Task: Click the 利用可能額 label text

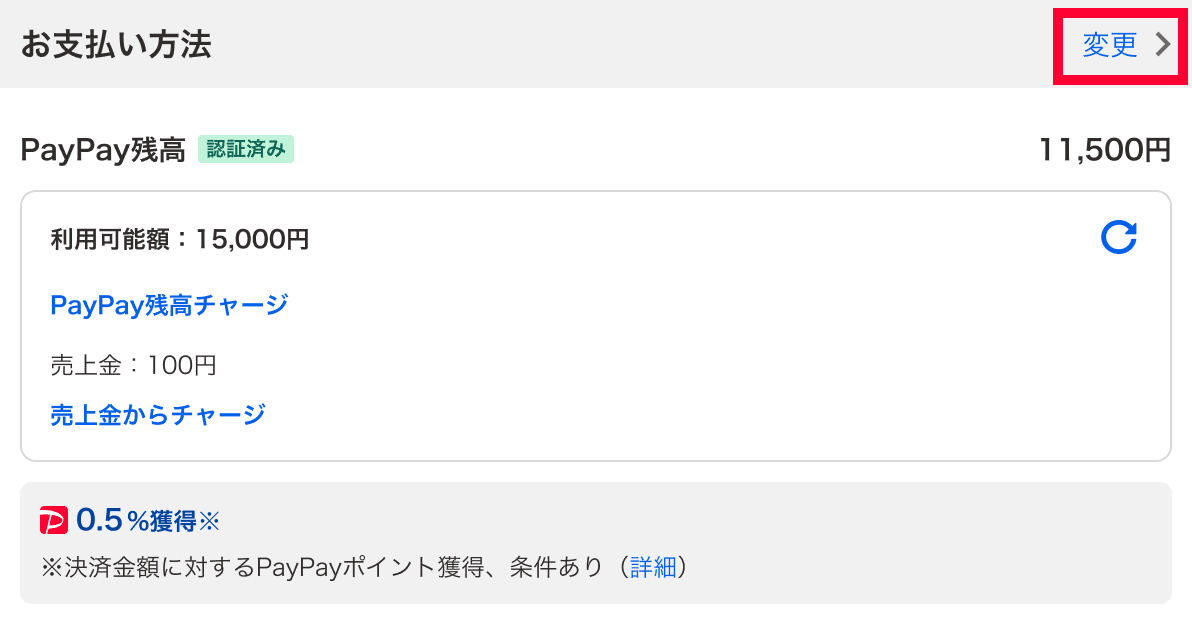Action: point(112,239)
